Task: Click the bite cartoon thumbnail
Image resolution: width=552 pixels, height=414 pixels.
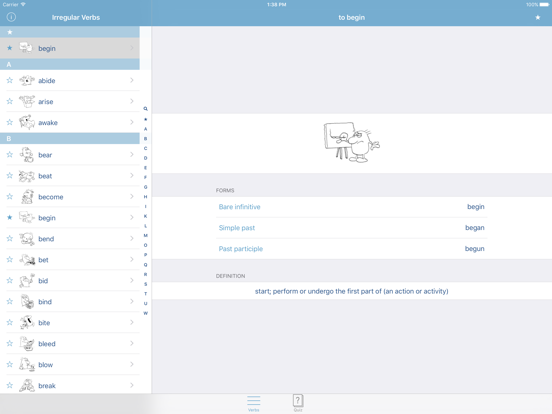Action: 27,322
